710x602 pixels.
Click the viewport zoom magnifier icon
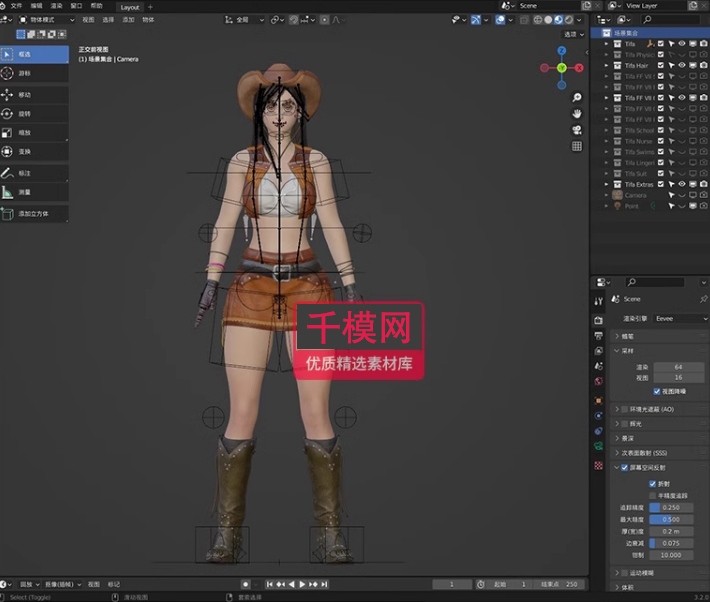576,97
